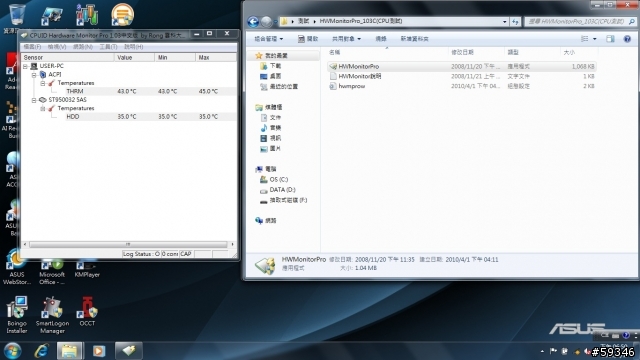Image resolution: width=640 pixels, height=360 pixels.
Task: Open the 檢視(V) menu in Hardware Monitor
Action: [57, 47]
